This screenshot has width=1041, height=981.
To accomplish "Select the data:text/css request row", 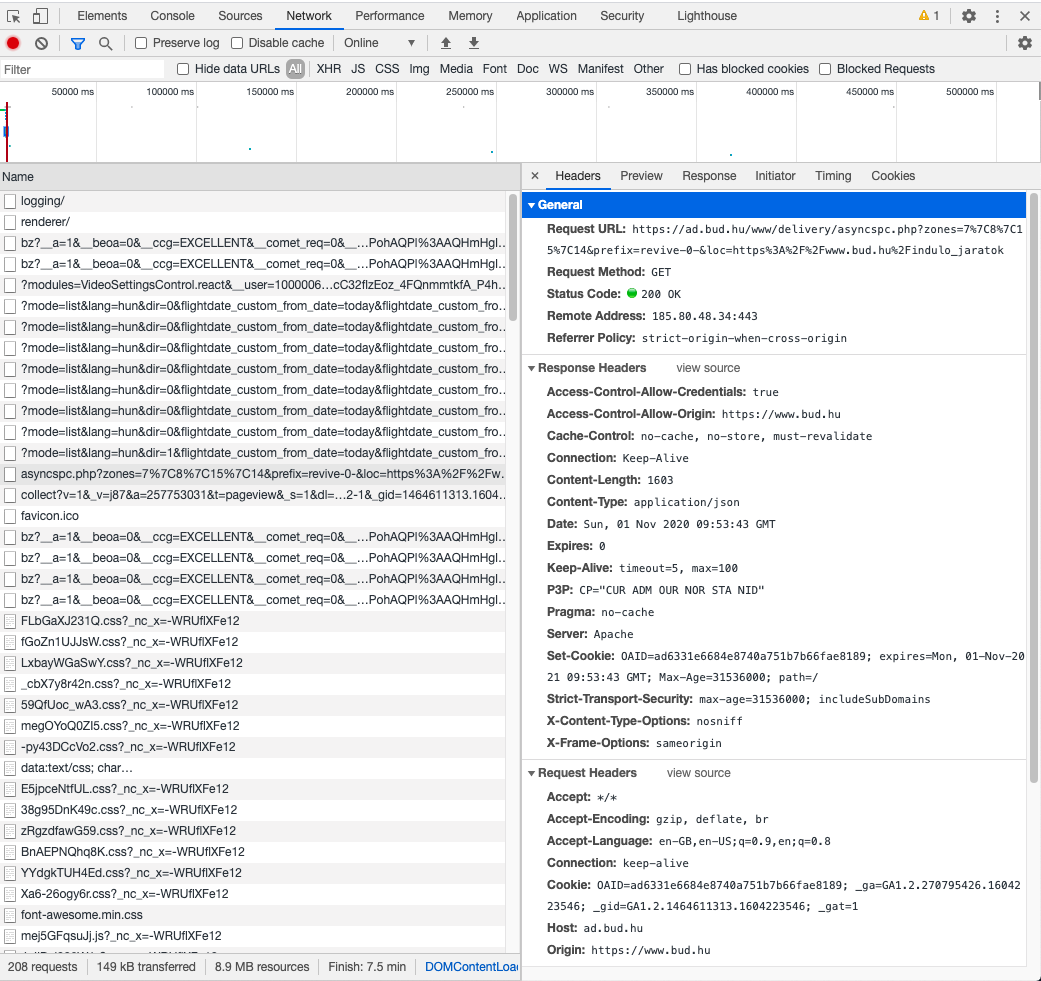I will (252, 768).
